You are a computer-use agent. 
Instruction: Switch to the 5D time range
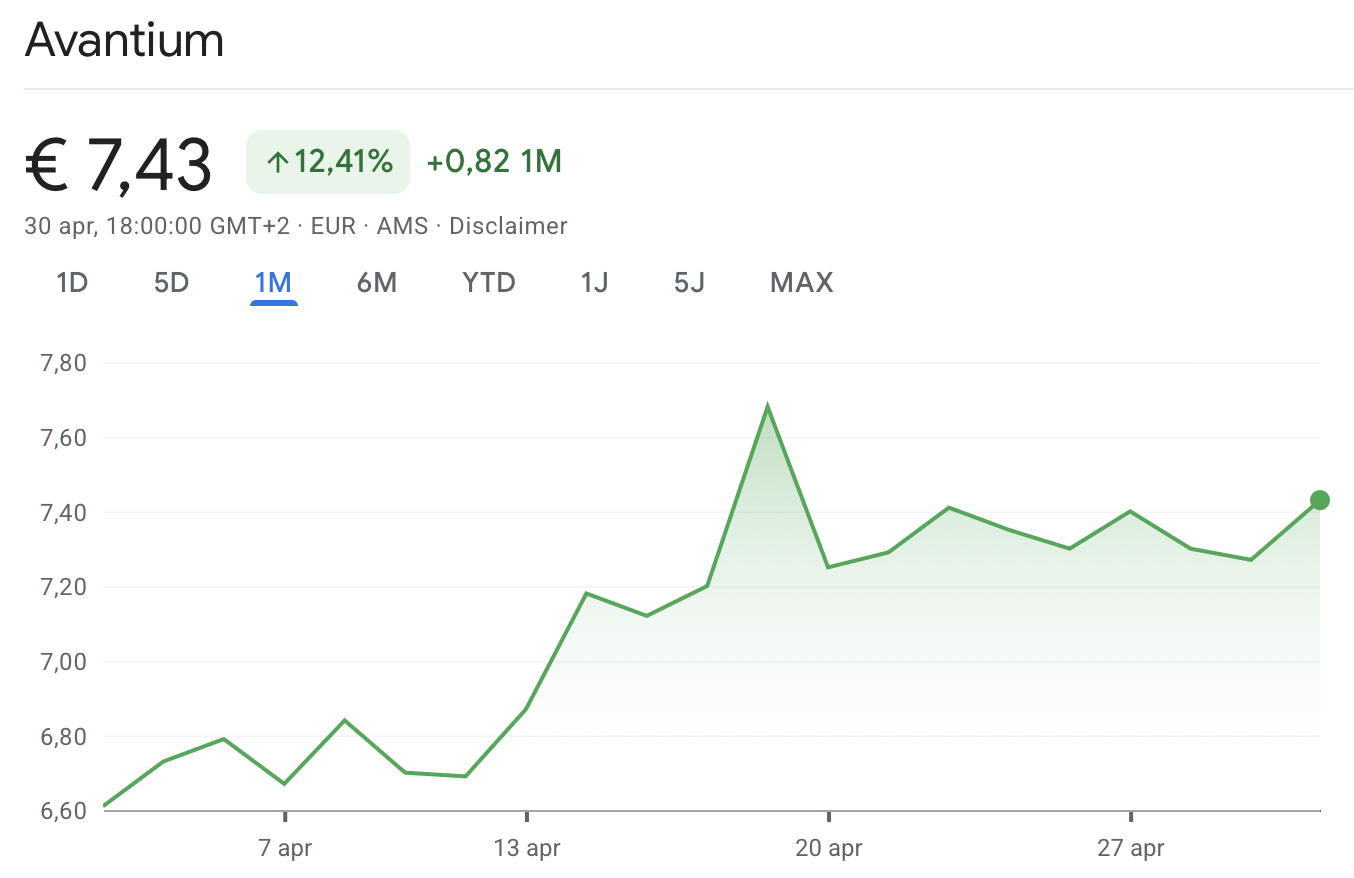point(171,283)
